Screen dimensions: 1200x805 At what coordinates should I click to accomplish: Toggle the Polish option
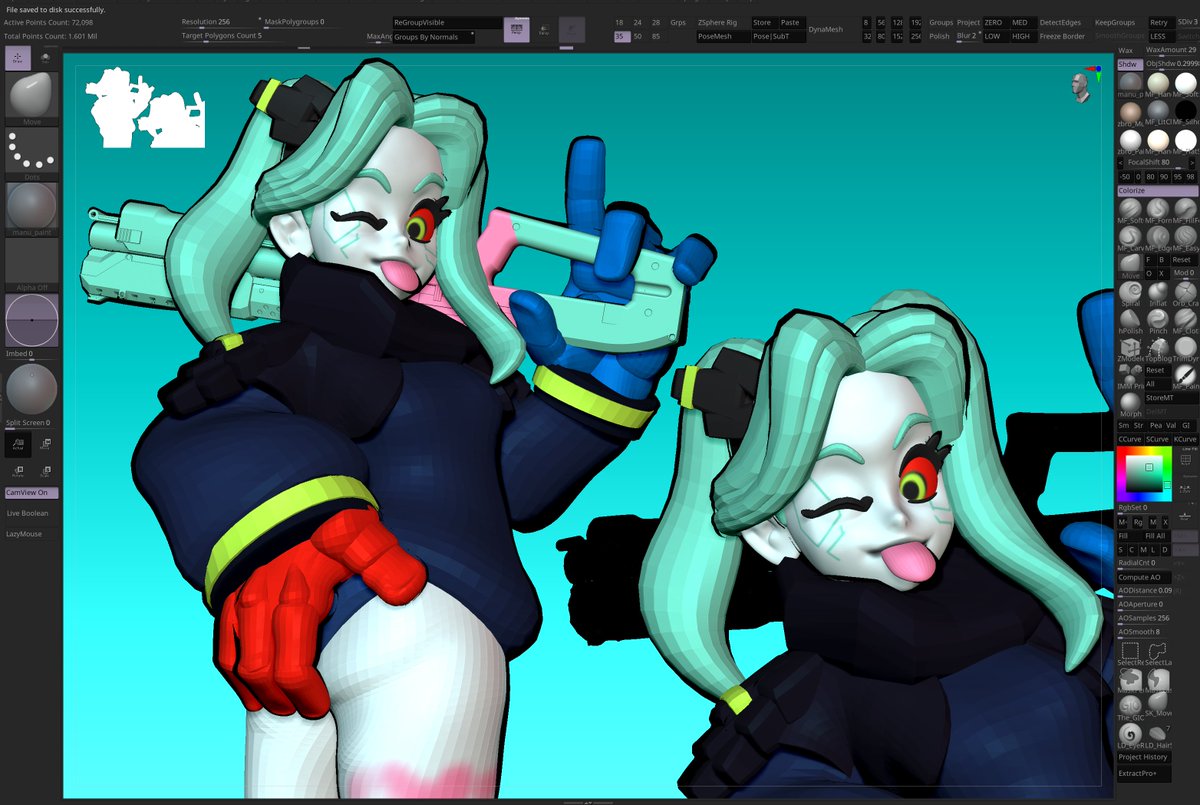(940, 36)
